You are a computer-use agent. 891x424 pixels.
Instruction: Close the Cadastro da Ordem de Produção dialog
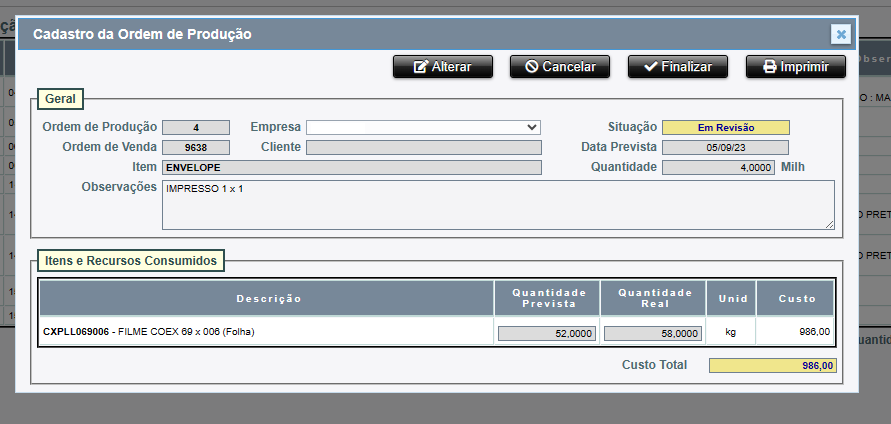[x=841, y=34]
